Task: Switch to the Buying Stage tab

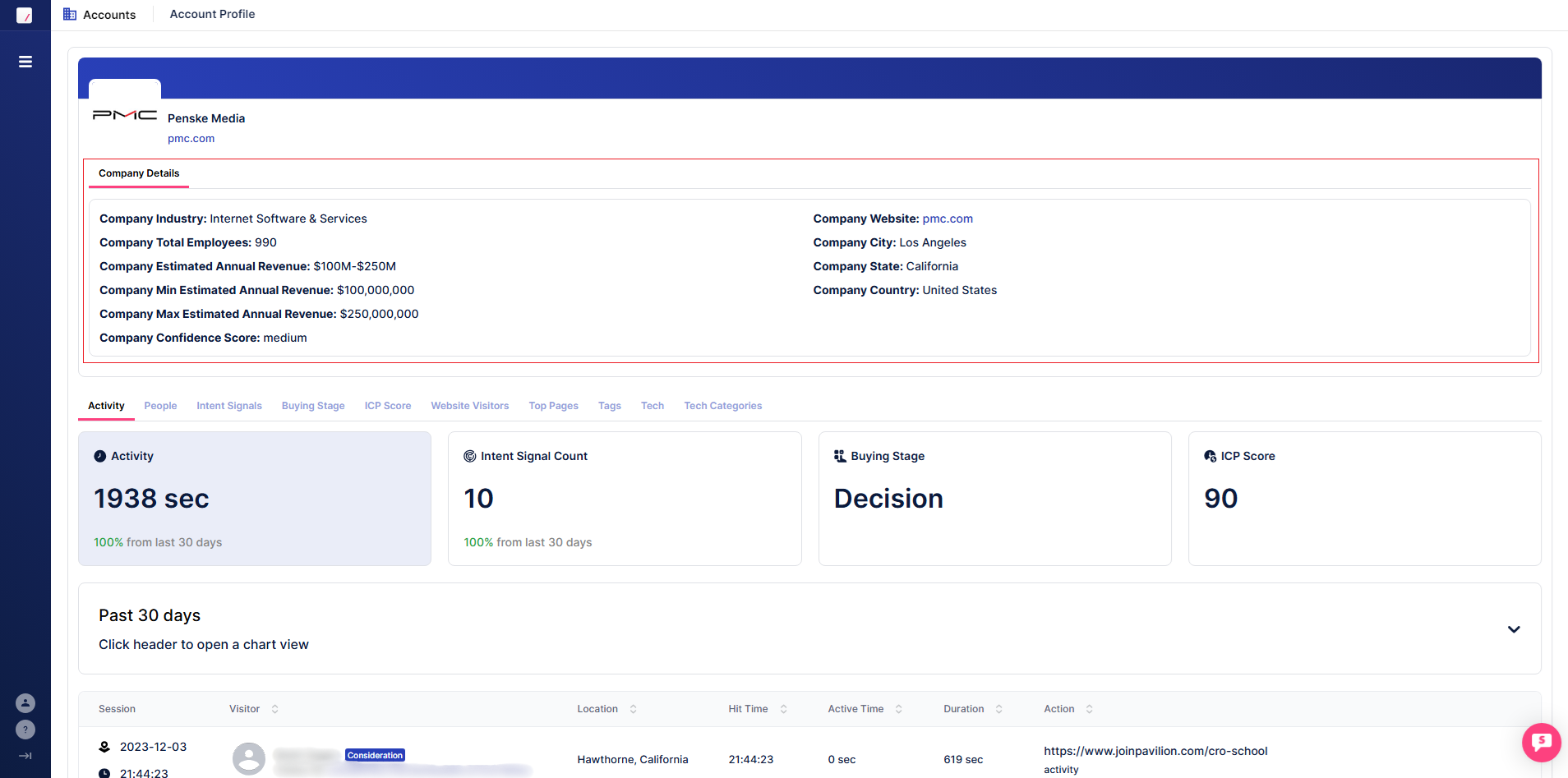Action: pos(313,406)
